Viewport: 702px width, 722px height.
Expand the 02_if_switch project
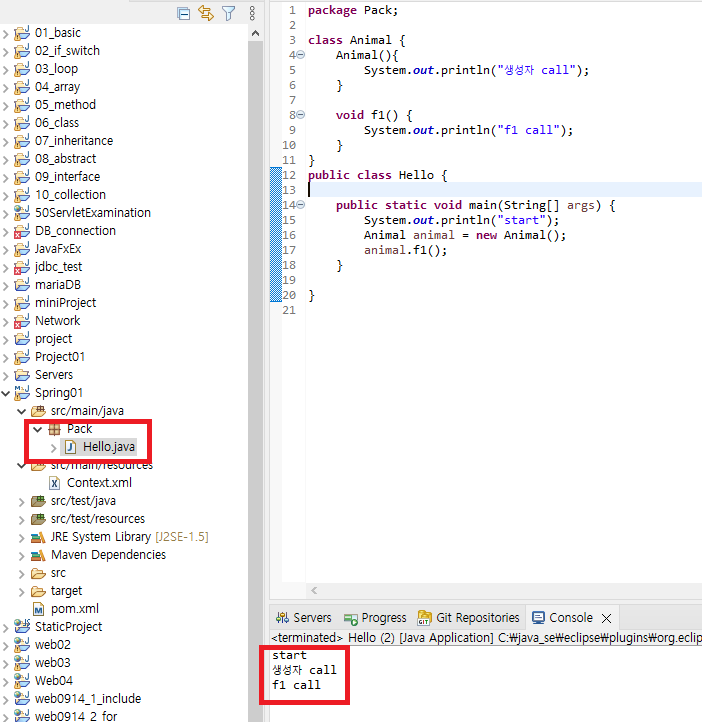[x=6, y=52]
